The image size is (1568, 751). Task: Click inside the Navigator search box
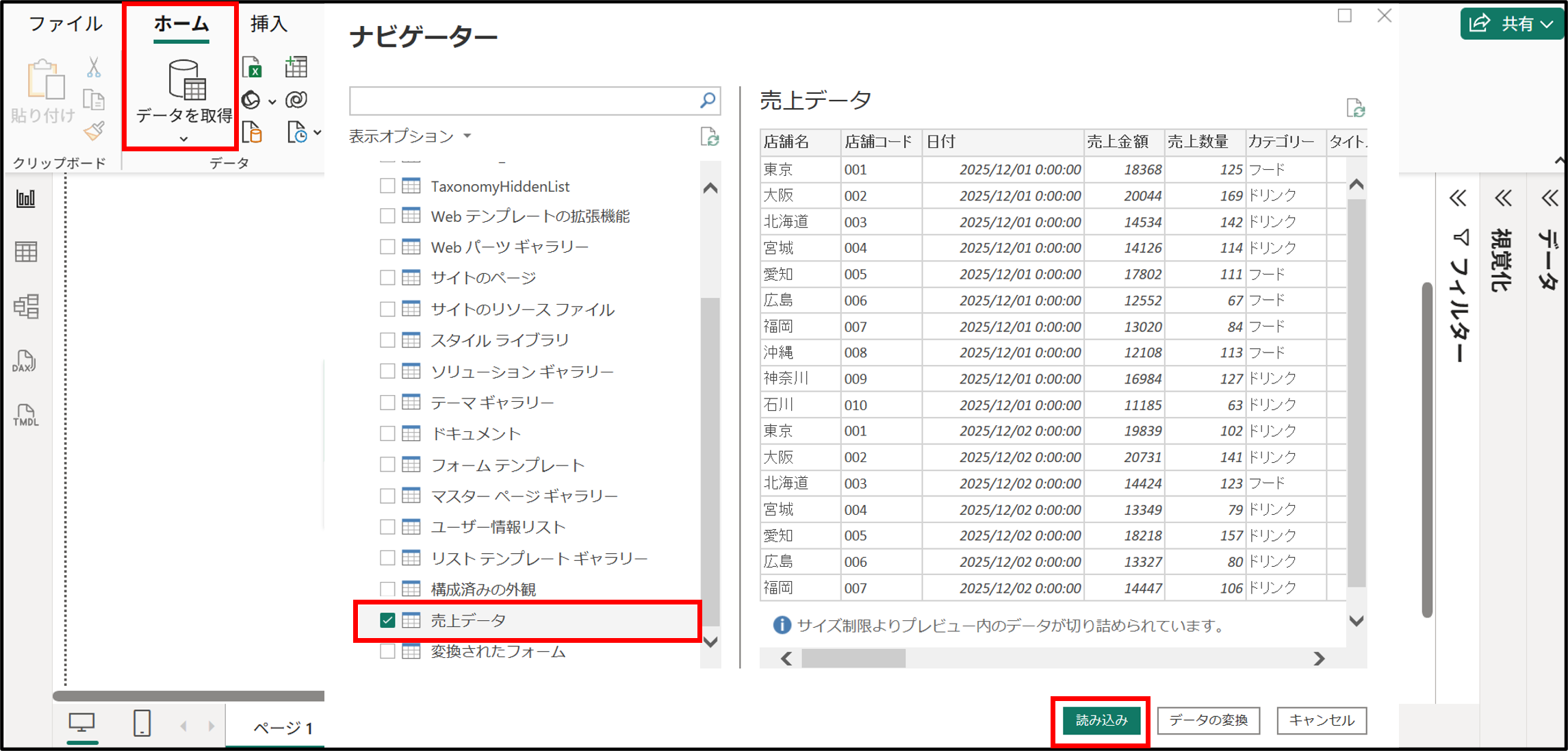pos(527,100)
